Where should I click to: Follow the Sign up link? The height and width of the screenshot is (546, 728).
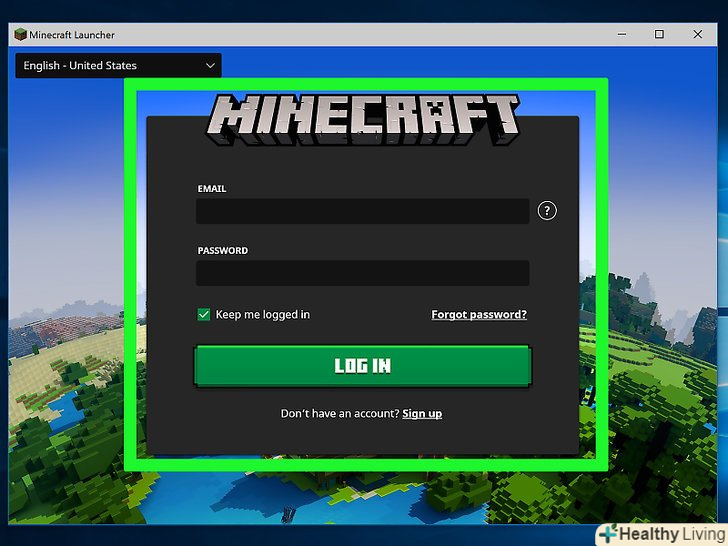422,414
